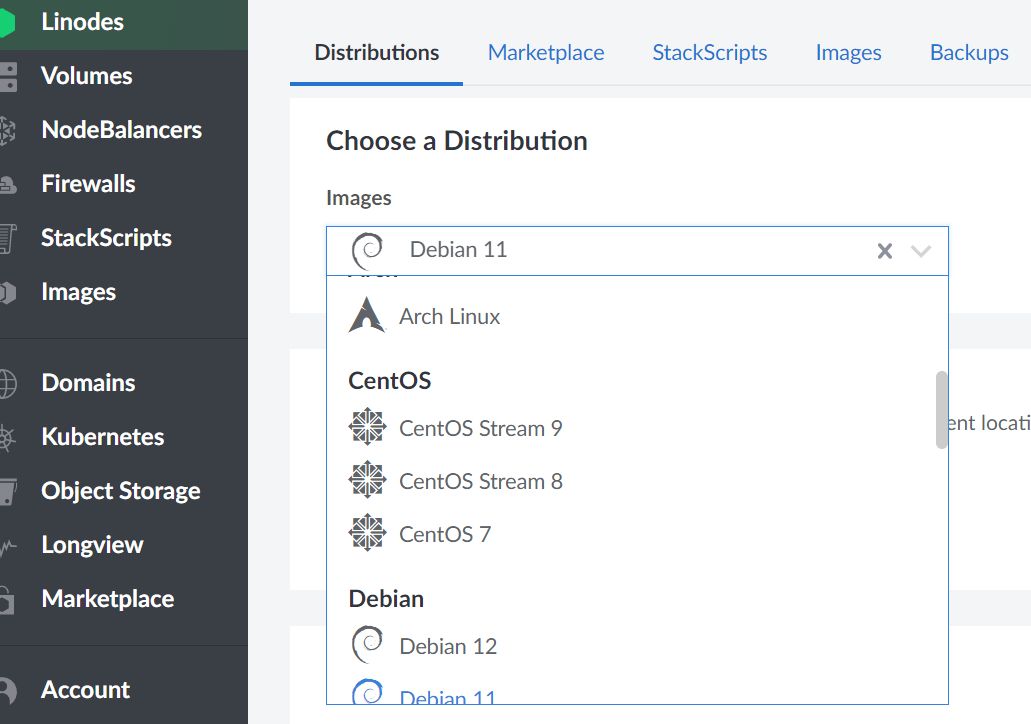Clear the selected Debian 11 image
Viewport: 1031px width, 724px height.
click(x=884, y=251)
